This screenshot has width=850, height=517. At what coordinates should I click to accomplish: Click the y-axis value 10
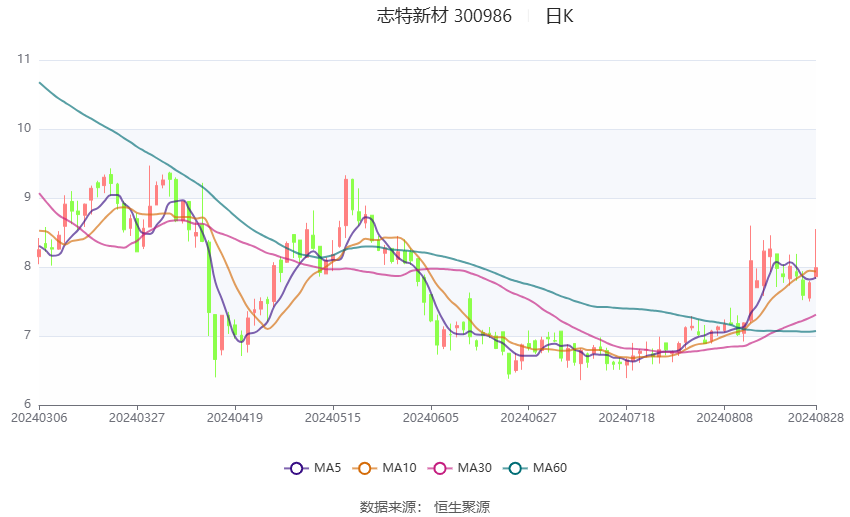24,128
